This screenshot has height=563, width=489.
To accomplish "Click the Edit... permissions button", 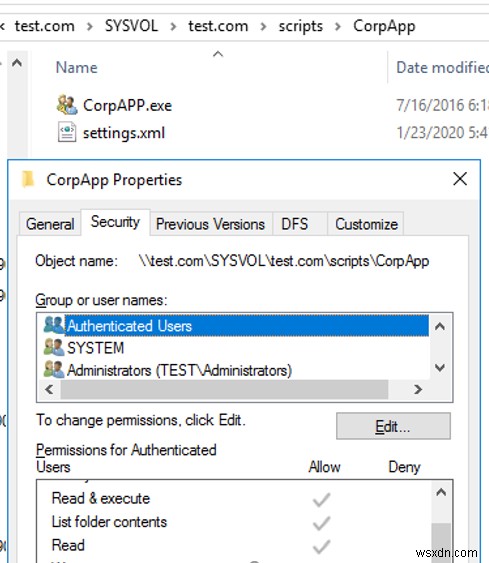I will (x=393, y=426).
